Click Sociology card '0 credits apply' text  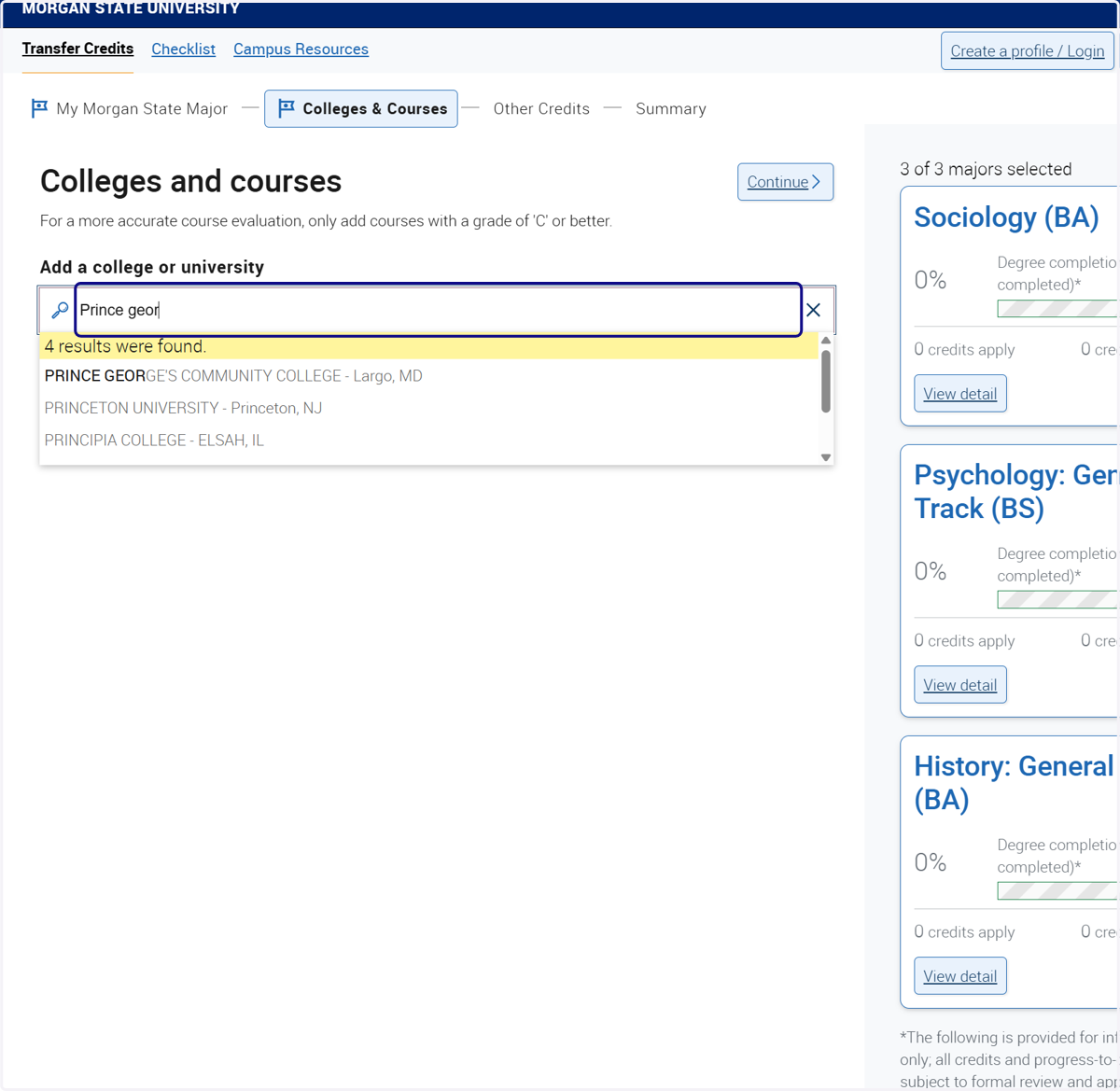click(x=964, y=349)
